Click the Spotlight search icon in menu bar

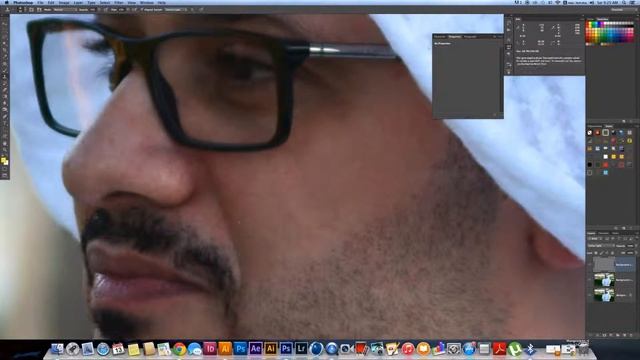click(624, 2)
